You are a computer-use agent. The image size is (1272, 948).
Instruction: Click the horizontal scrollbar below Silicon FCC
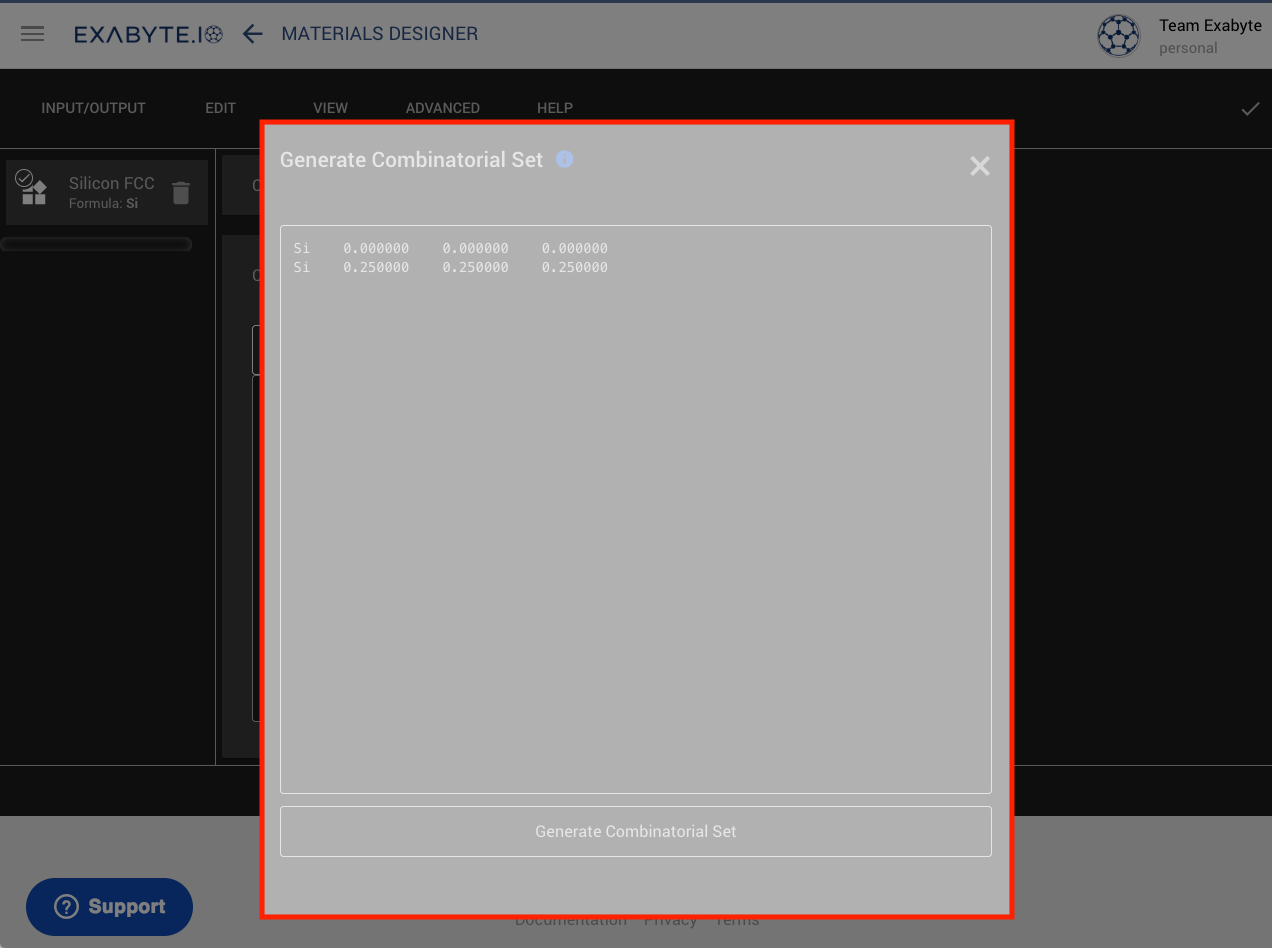tap(96, 244)
